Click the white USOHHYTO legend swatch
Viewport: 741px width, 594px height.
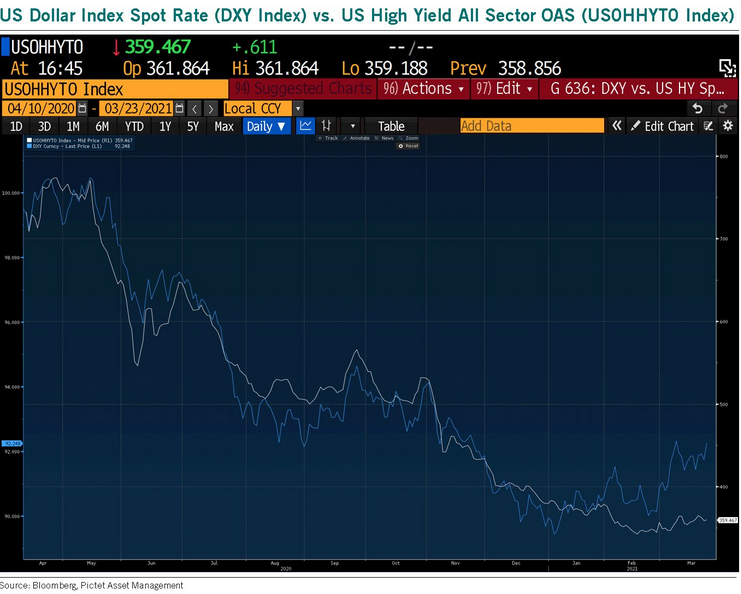[x=29, y=140]
